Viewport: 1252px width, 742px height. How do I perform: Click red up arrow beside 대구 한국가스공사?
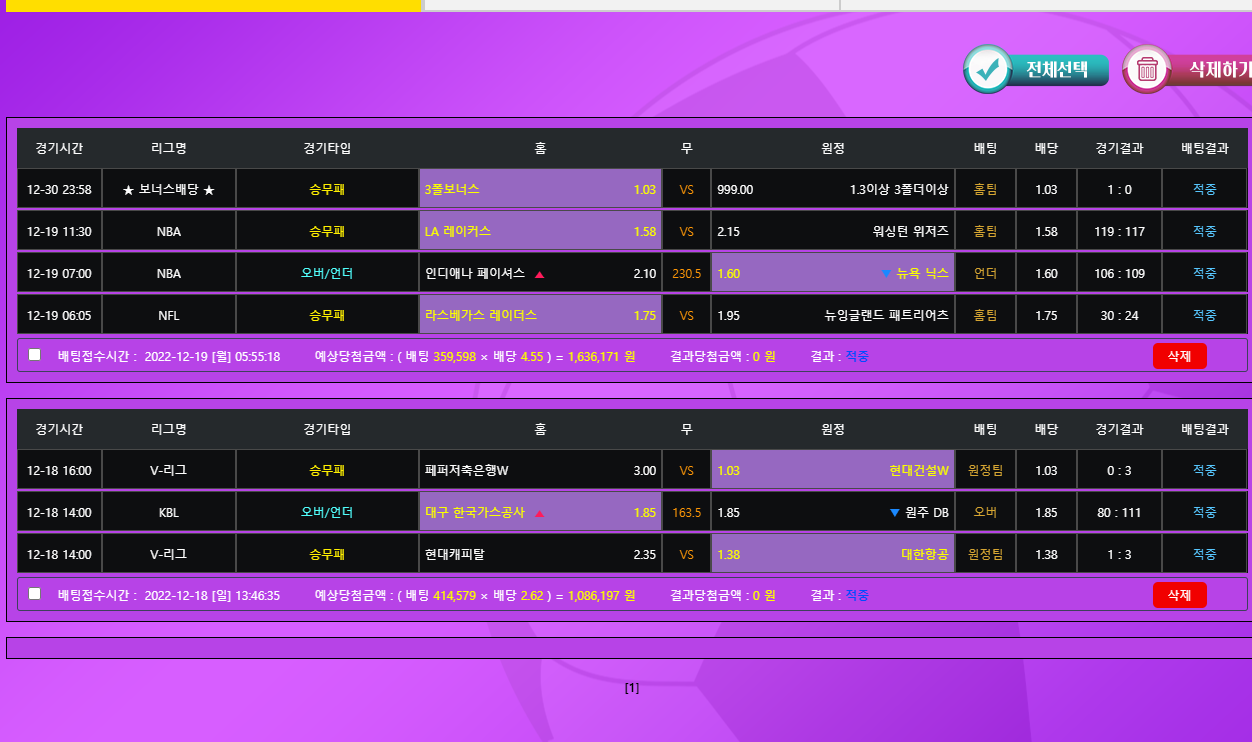click(540, 514)
